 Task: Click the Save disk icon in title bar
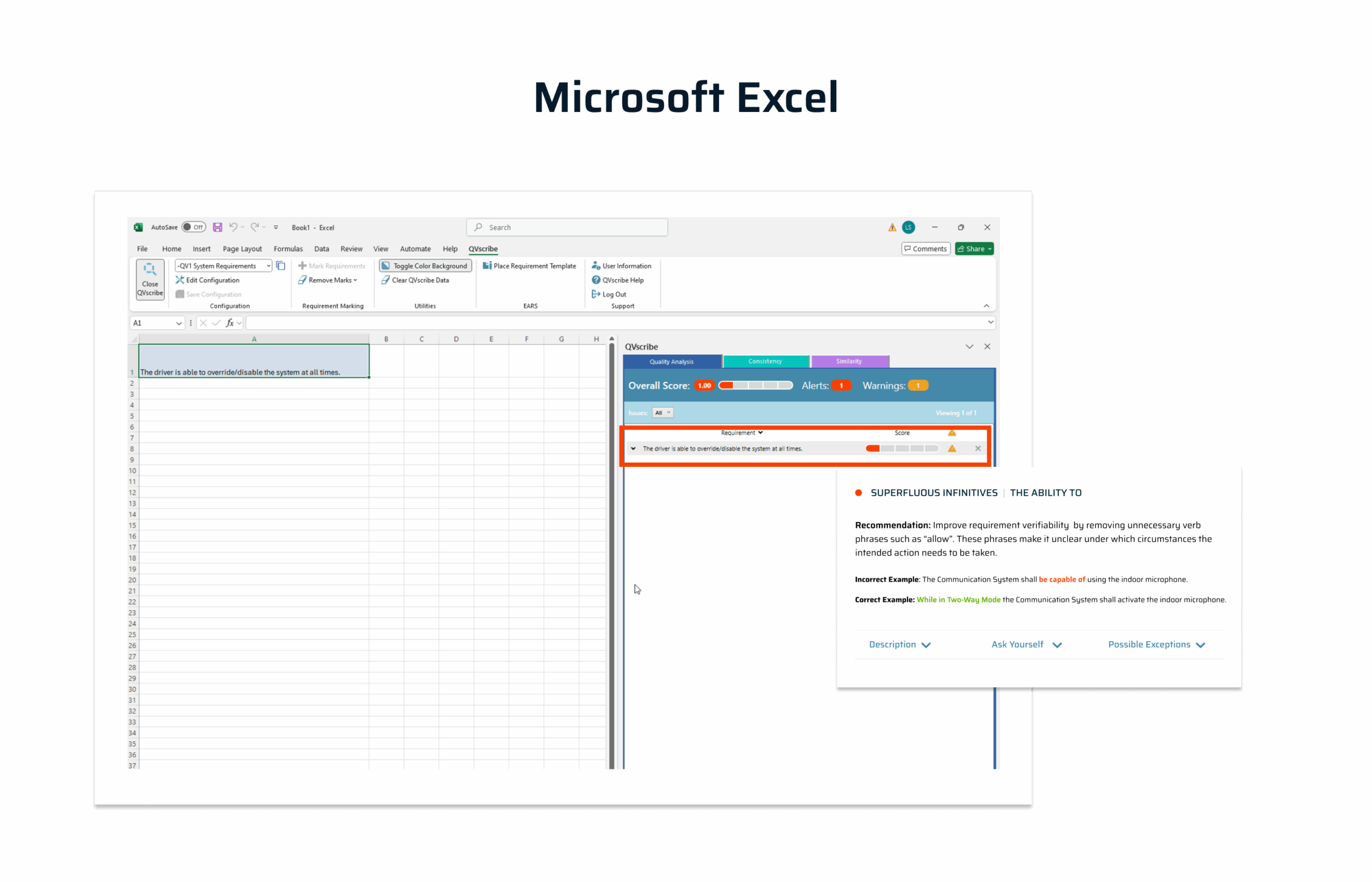218,227
